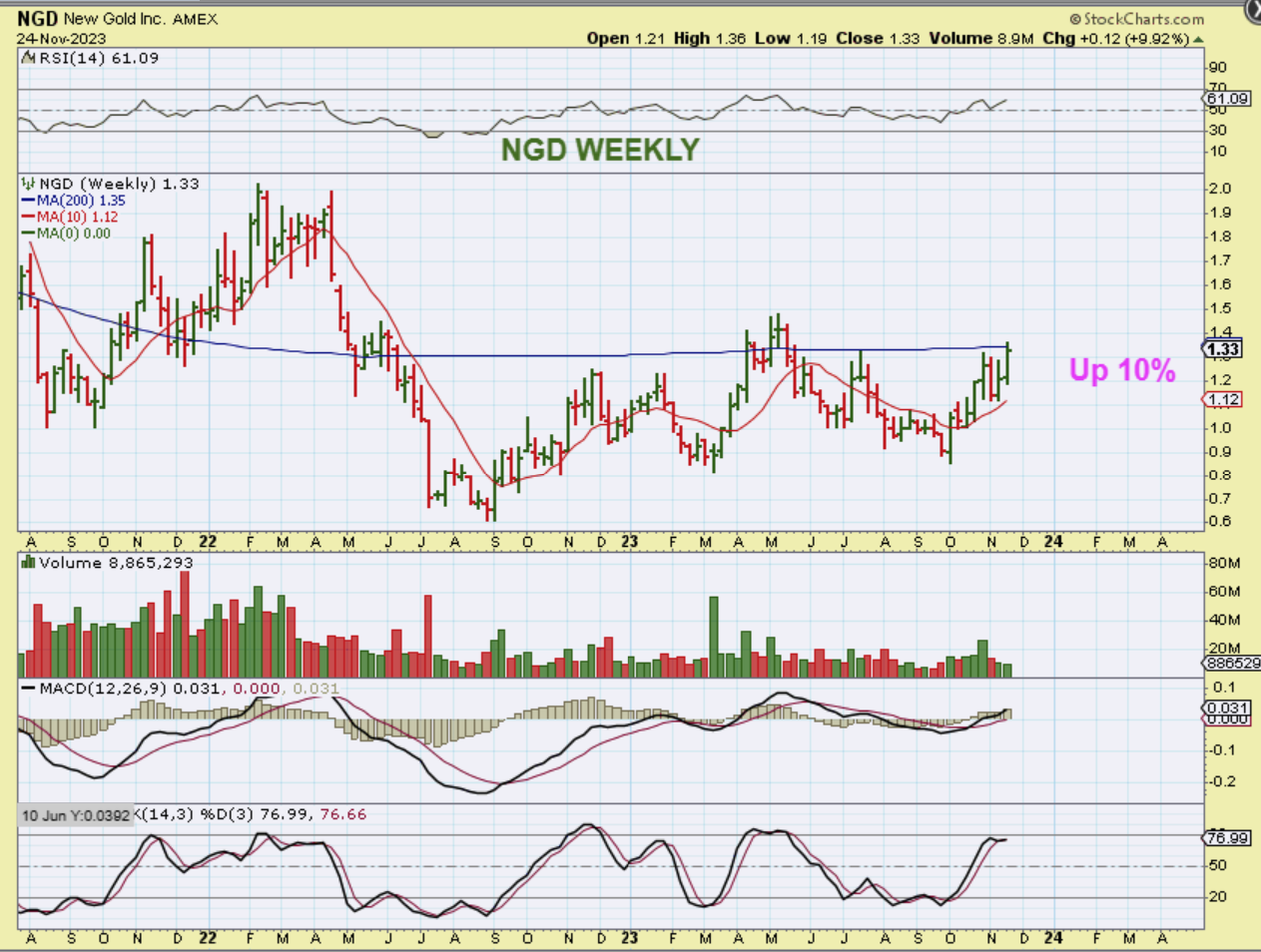This screenshot has width=1261, height=952.
Task: Click the RSI indicator icon beside RSI(14)
Action: [28, 59]
